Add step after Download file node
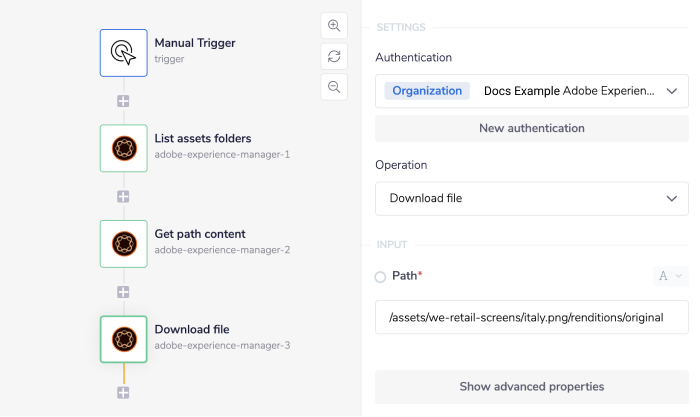Image resolution: width=700 pixels, height=417 pixels. point(124,393)
